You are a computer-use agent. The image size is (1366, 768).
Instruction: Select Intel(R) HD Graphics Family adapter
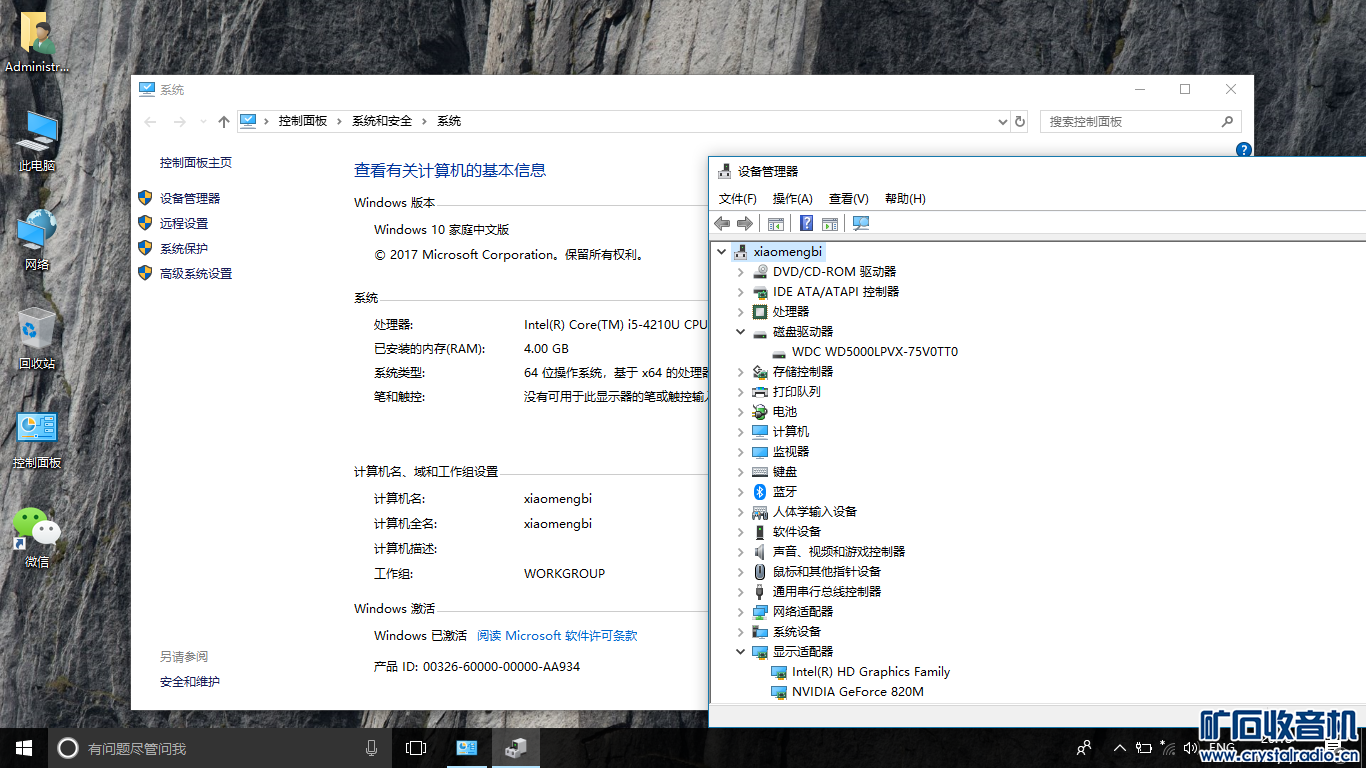pyautogui.click(x=870, y=672)
